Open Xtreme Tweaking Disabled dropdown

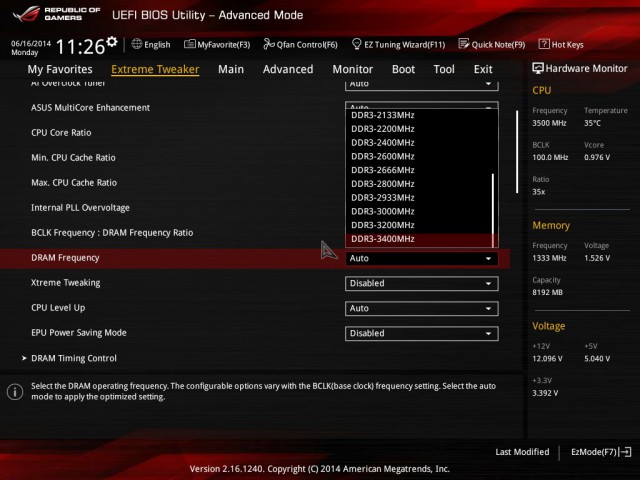(422, 283)
